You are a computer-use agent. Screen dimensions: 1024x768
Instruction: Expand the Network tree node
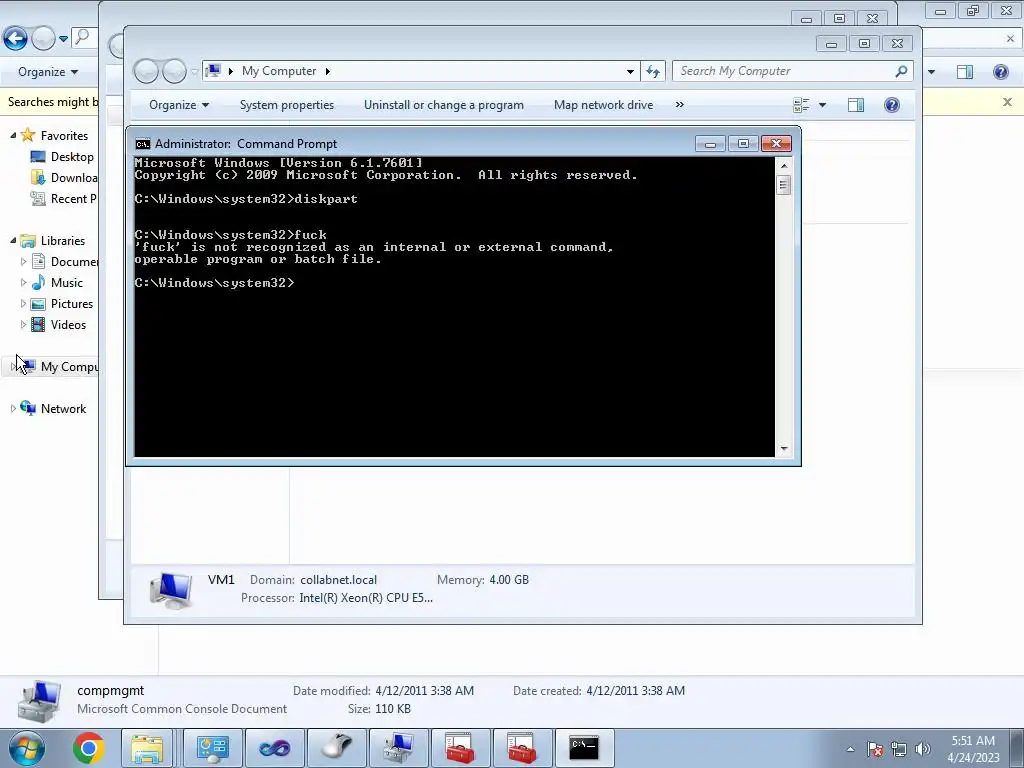[13, 409]
